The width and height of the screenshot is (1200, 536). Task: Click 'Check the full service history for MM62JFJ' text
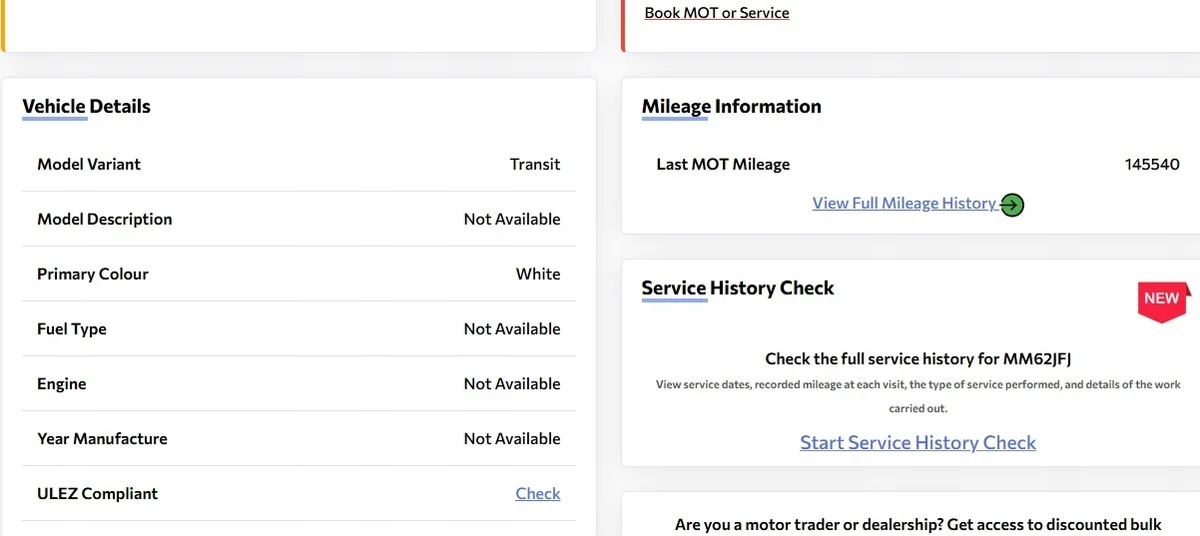(x=918, y=358)
